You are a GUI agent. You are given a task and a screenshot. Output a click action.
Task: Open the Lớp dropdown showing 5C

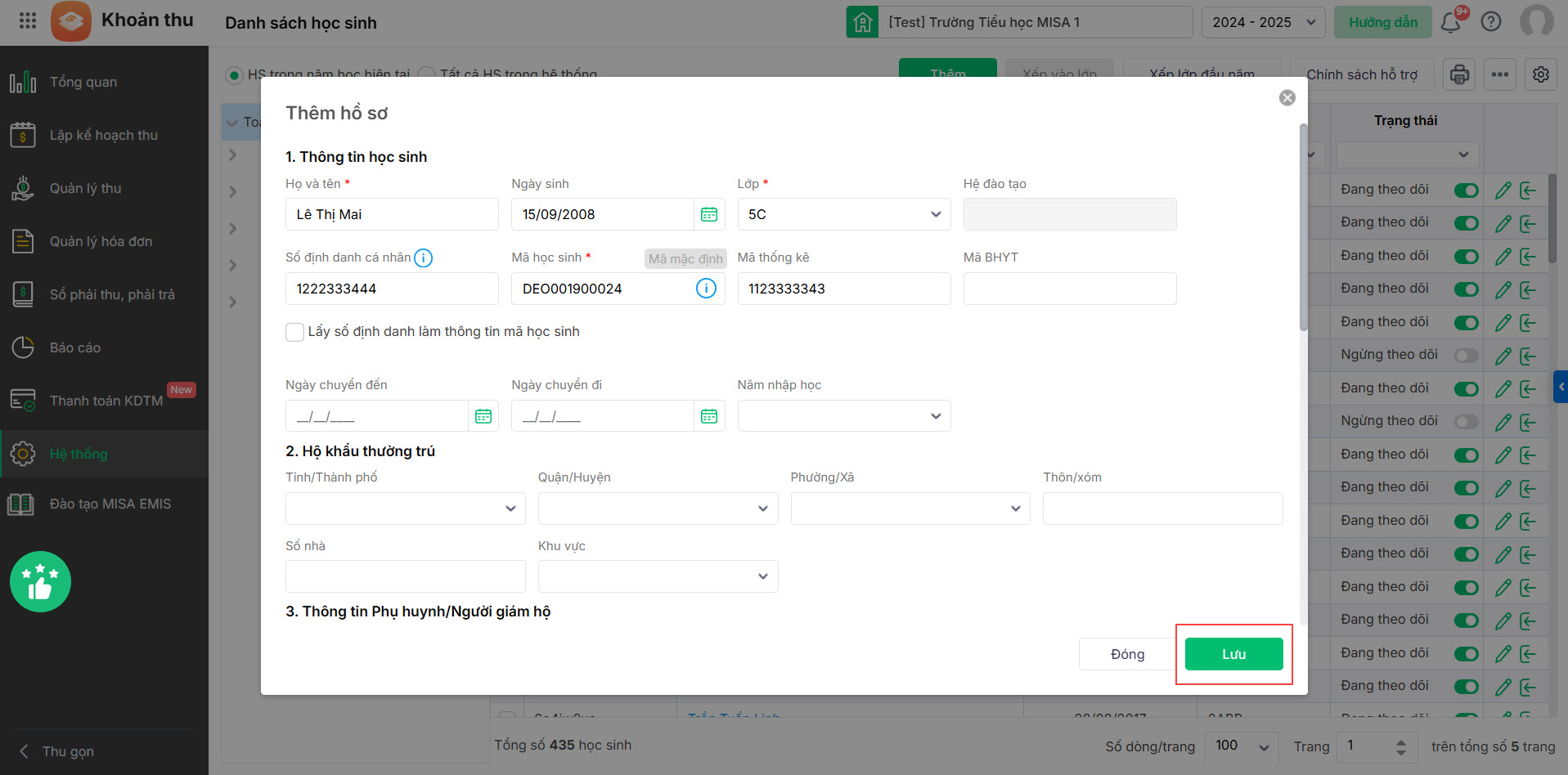(x=843, y=214)
